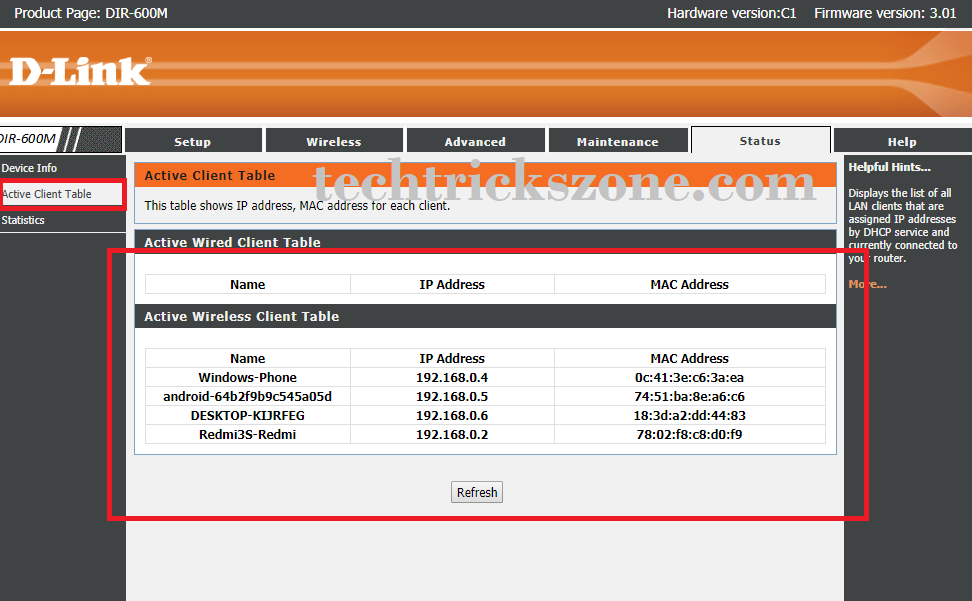Open Device Info in the sidebar
The image size is (972, 601).
(30, 168)
